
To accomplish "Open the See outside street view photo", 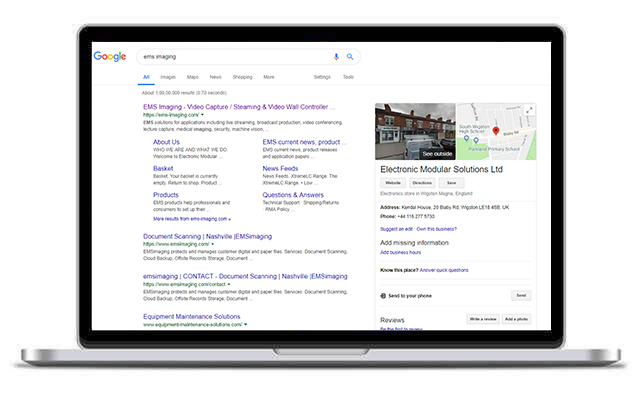I will coord(415,131).
